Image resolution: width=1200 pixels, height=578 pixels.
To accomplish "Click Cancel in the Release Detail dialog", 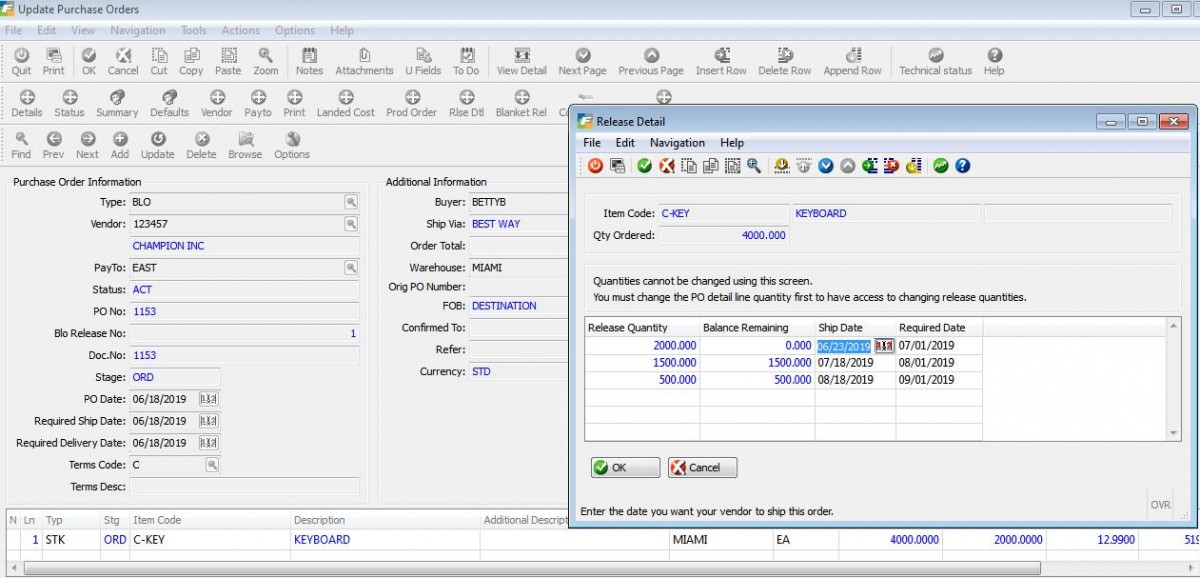I will coord(702,467).
